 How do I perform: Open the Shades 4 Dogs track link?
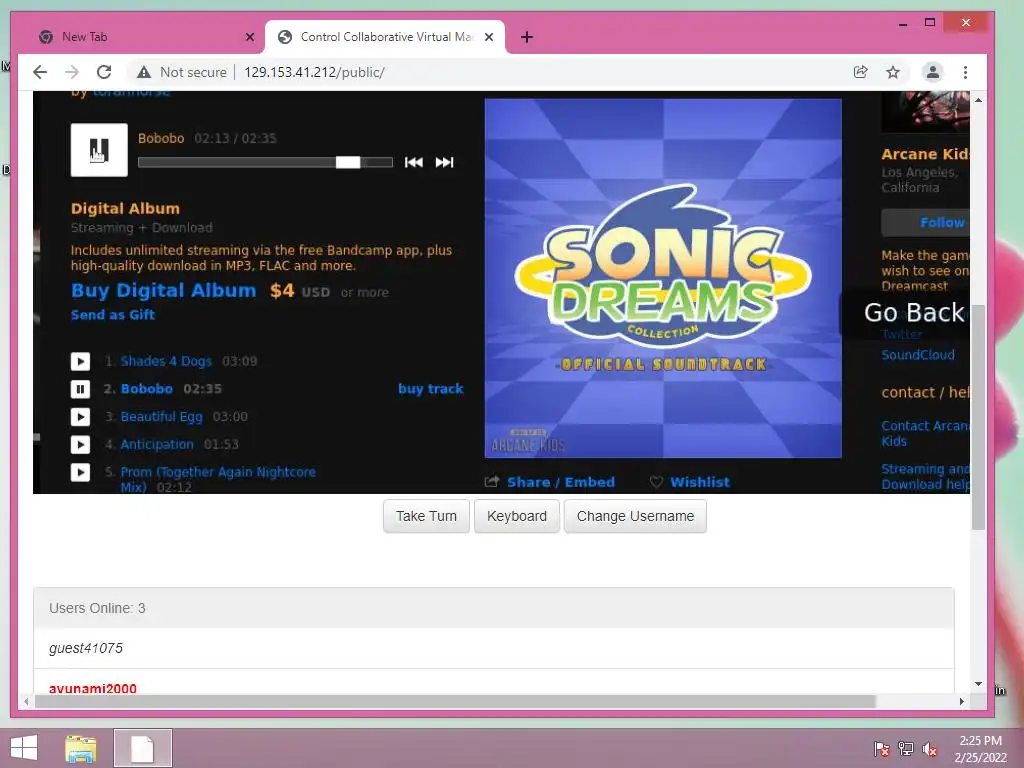point(166,361)
